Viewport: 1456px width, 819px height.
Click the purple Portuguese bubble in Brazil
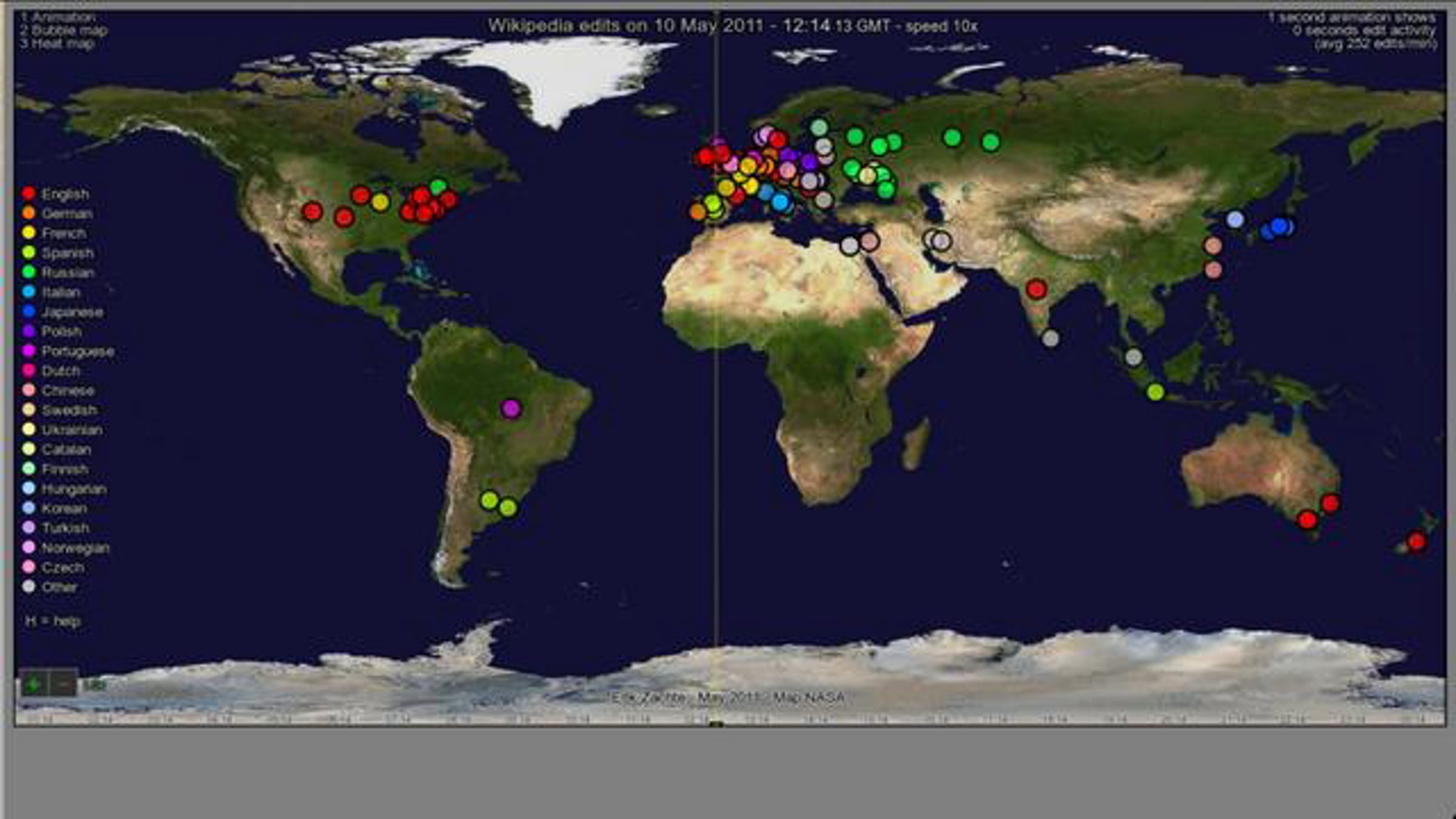point(511,408)
